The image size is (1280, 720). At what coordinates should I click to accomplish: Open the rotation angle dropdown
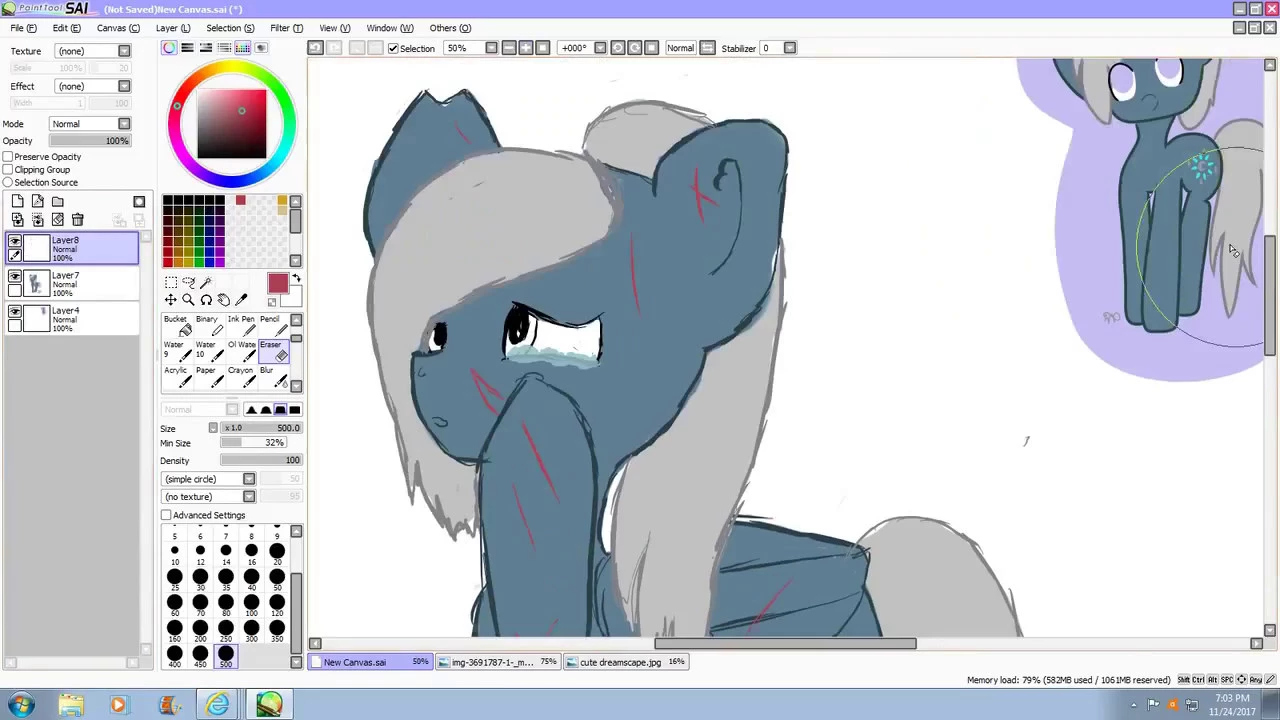coord(600,48)
